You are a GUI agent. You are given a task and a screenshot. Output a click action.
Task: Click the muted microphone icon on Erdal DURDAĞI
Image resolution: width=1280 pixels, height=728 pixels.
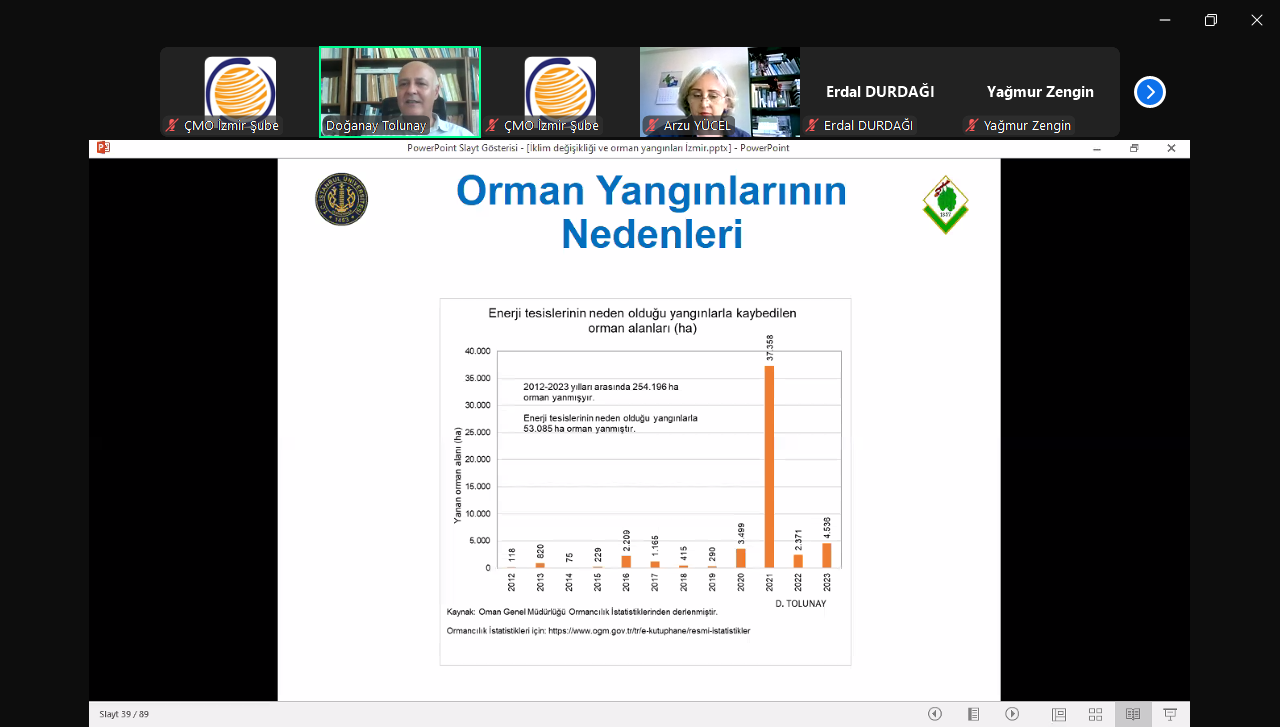(812, 126)
